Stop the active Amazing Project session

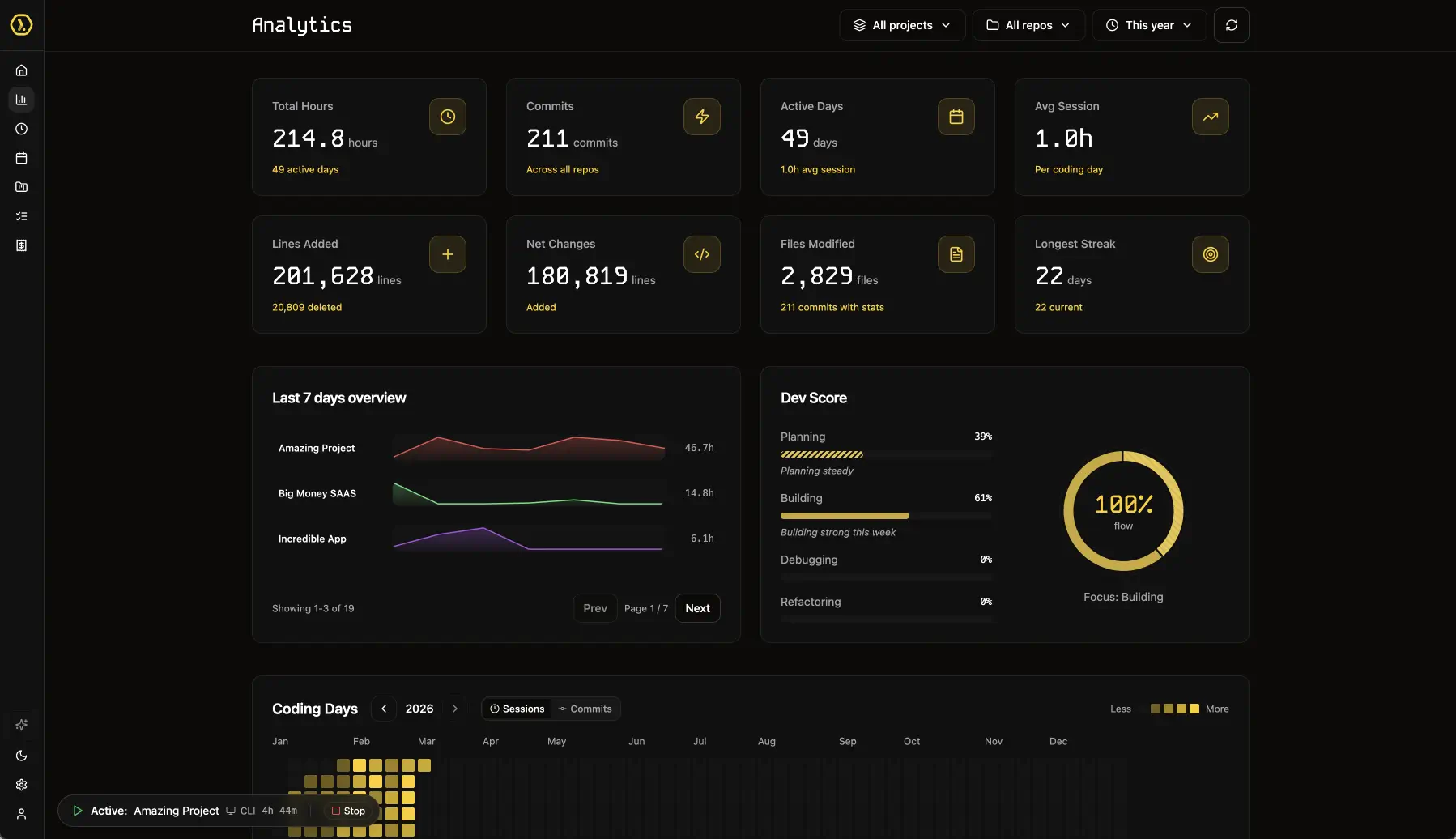point(347,811)
